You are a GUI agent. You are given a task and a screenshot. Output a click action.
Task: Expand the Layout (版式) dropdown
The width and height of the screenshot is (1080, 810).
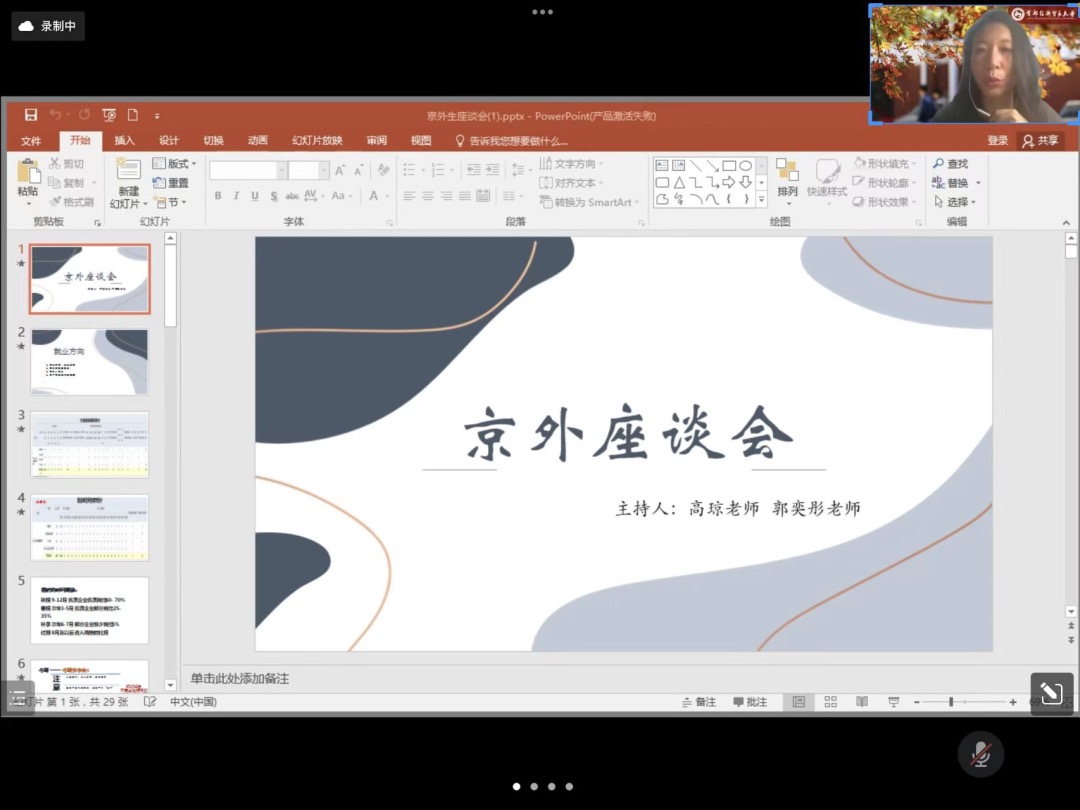pyautogui.click(x=175, y=164)
